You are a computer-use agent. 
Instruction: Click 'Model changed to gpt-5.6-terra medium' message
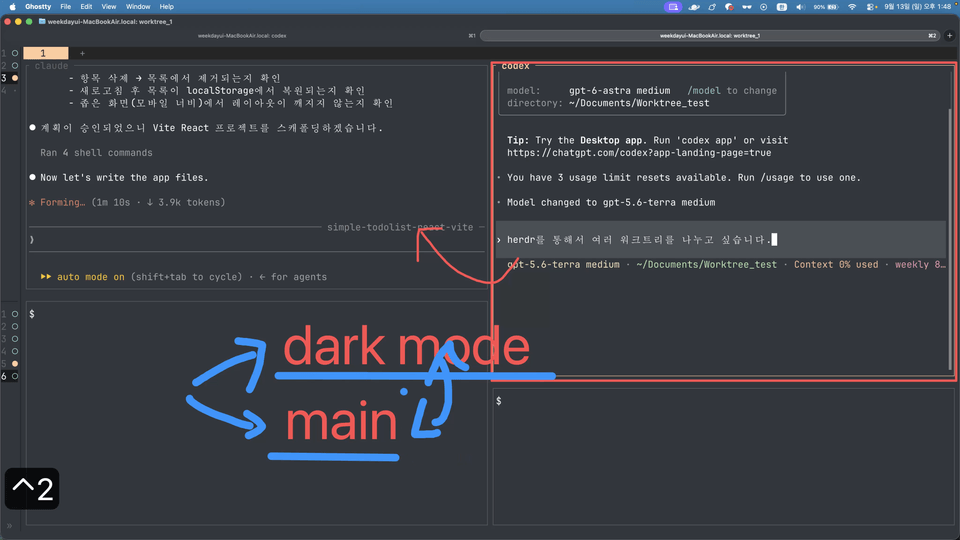point(611,202)
